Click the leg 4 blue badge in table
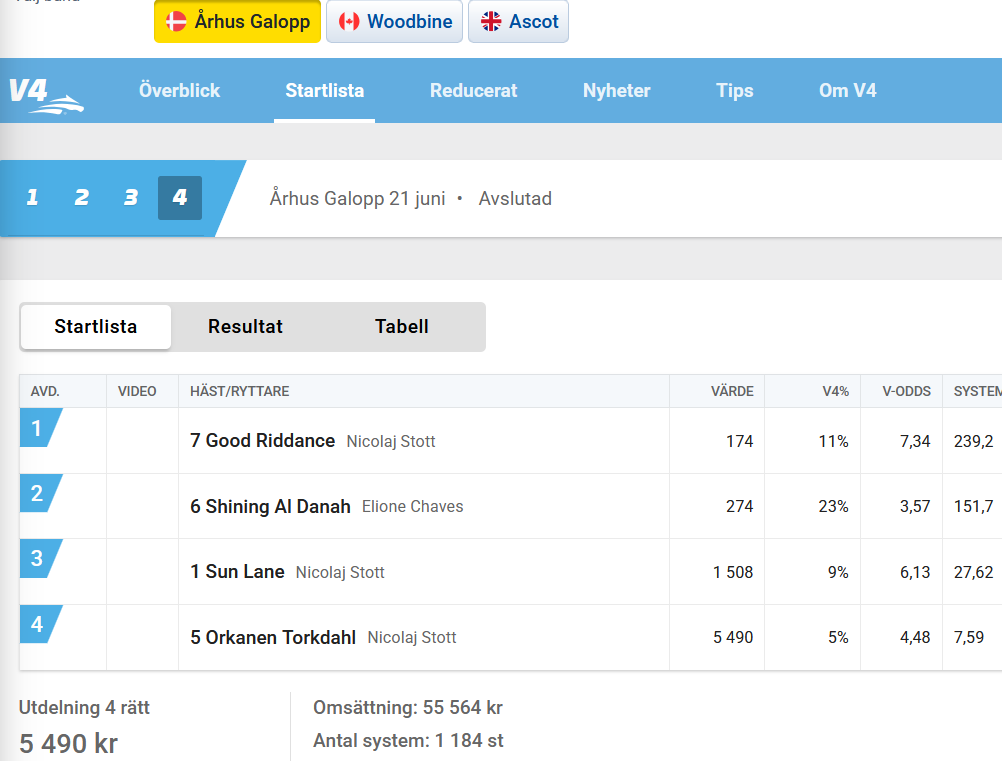The width and height of the screenshot is (1002, 761). click(40, 624)
